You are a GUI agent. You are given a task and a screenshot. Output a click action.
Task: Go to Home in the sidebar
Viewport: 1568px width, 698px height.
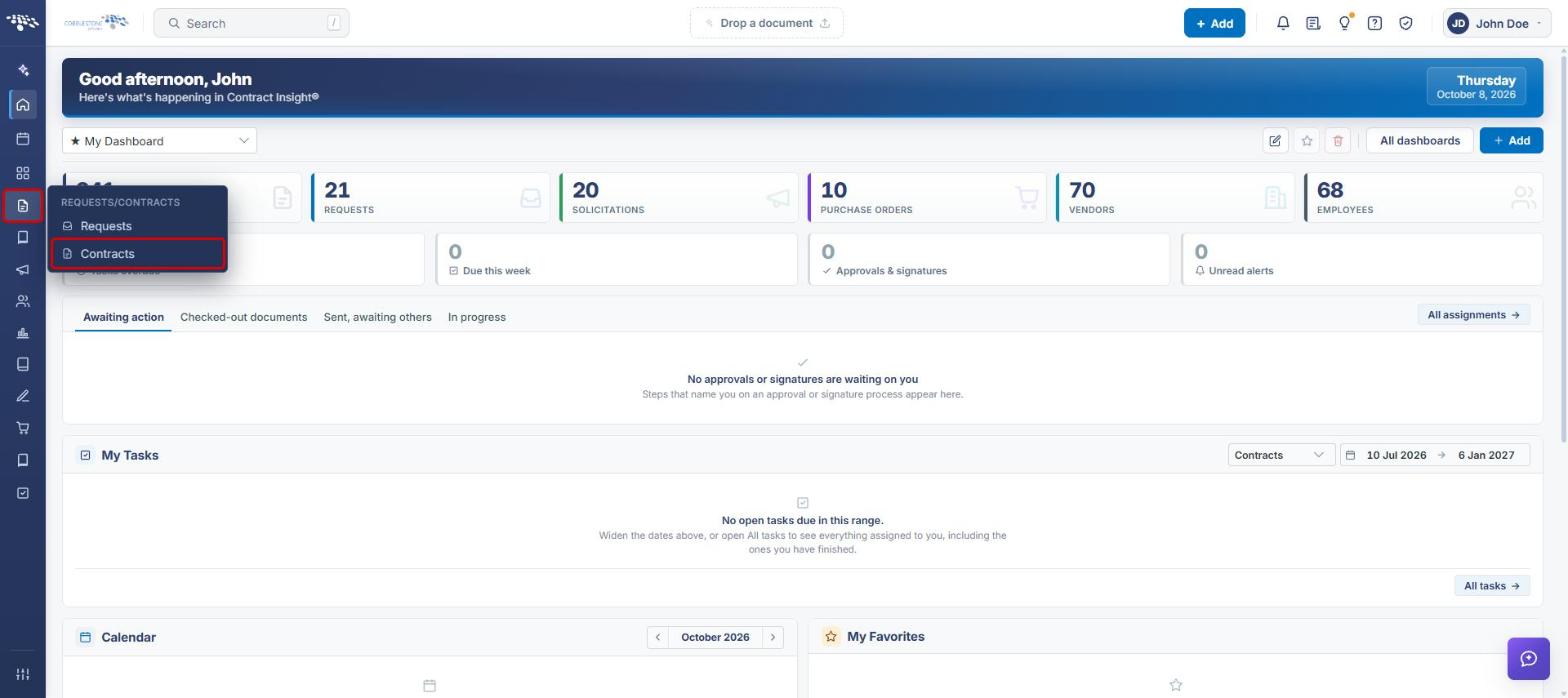point(23,104)
